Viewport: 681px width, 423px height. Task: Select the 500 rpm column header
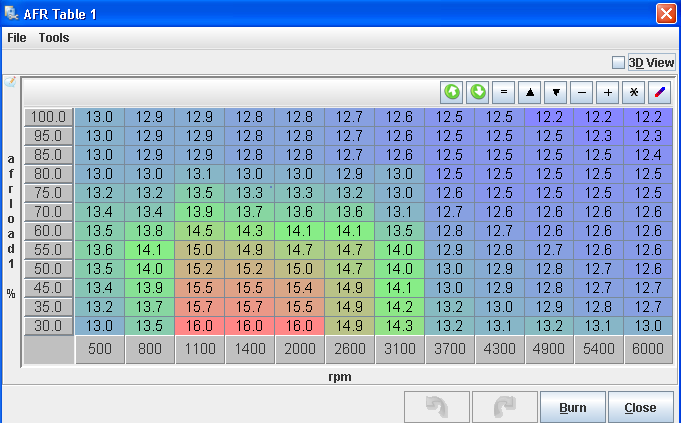(99, 350)
